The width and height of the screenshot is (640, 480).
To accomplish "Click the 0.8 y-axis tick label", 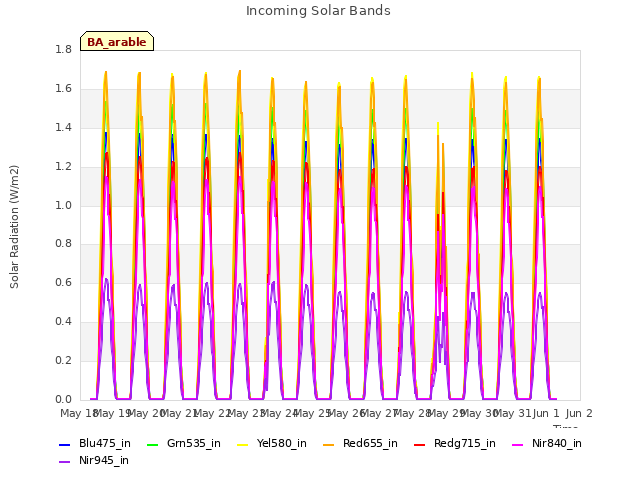I will coord(63,244).
